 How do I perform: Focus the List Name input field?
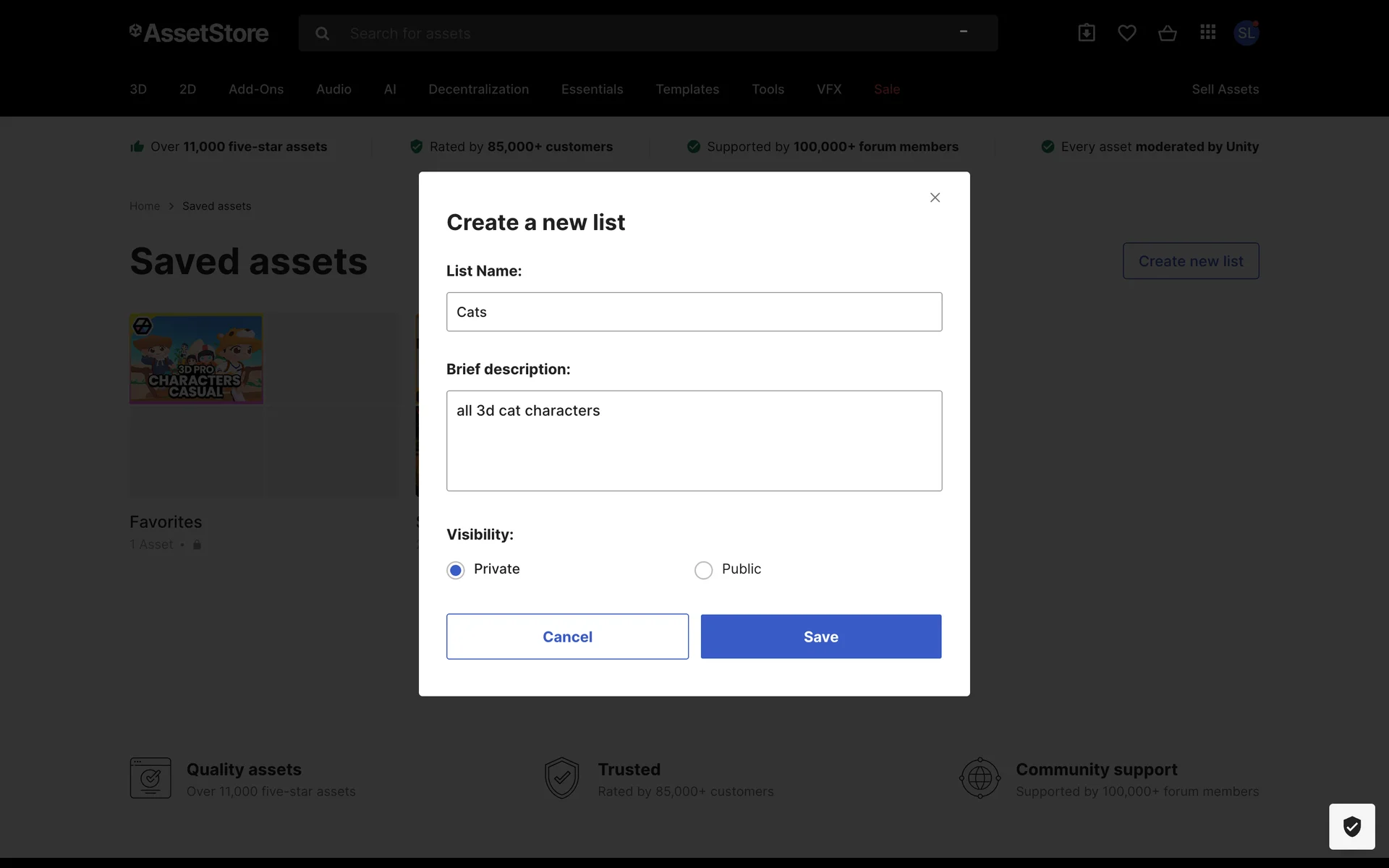[x=694, y=312]
